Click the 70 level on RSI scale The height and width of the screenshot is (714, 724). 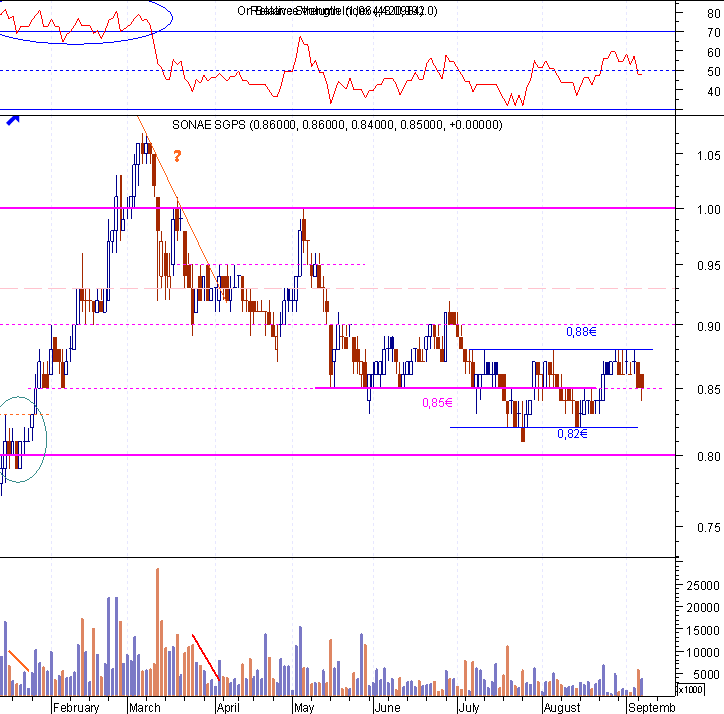[714, 32]
